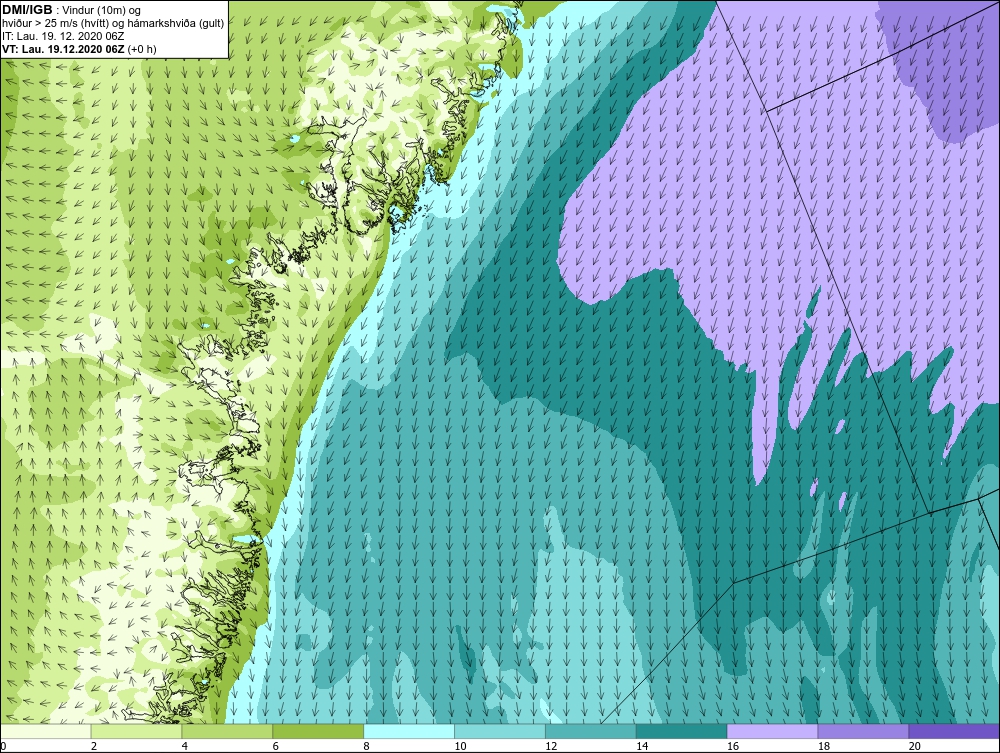Click the legend scale label "10"
Image resolution: width=1000 pixels, height=753 pixels.
pyautogui.click(x=460, y=746)
